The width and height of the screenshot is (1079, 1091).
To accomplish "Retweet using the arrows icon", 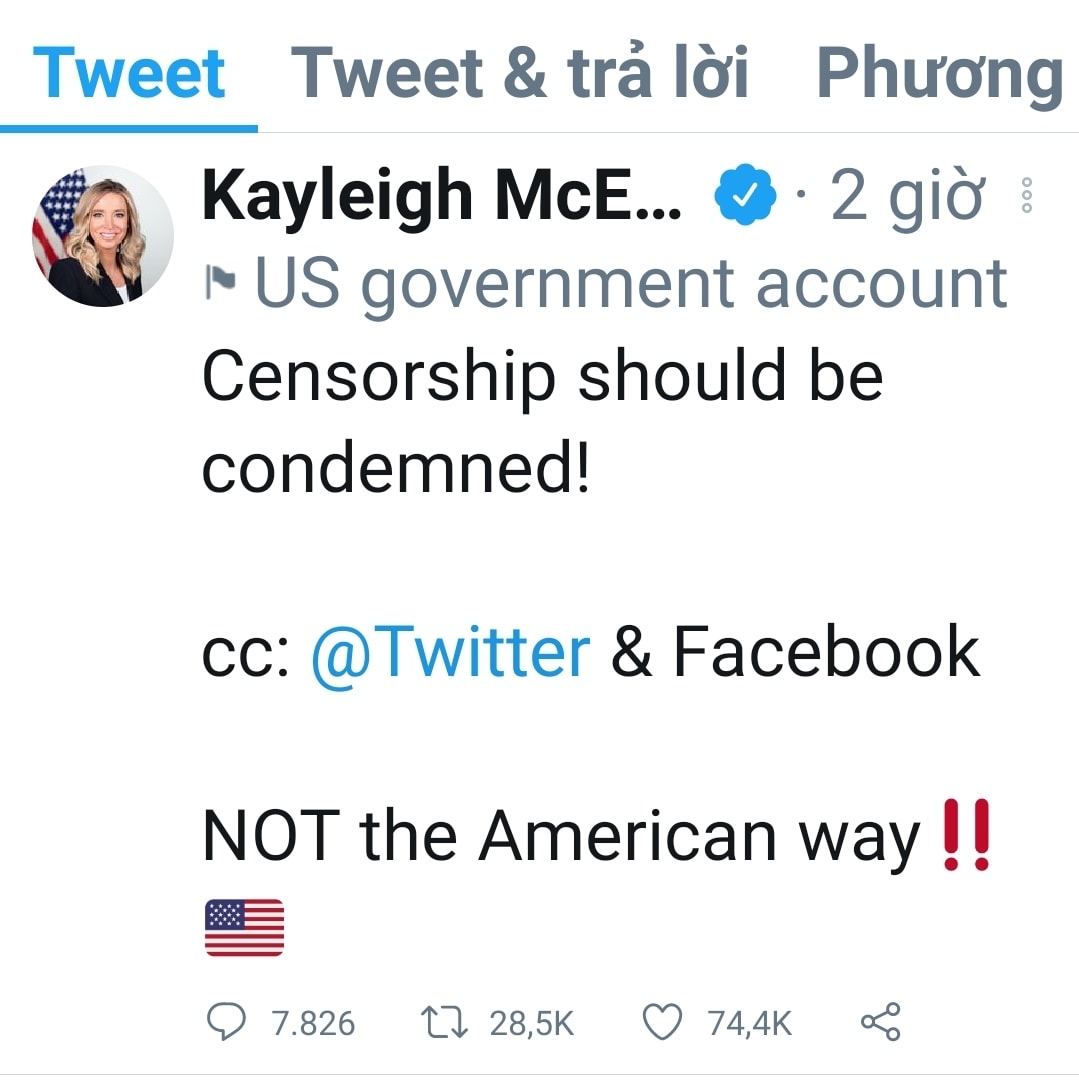I will (x=444, y=1022).
